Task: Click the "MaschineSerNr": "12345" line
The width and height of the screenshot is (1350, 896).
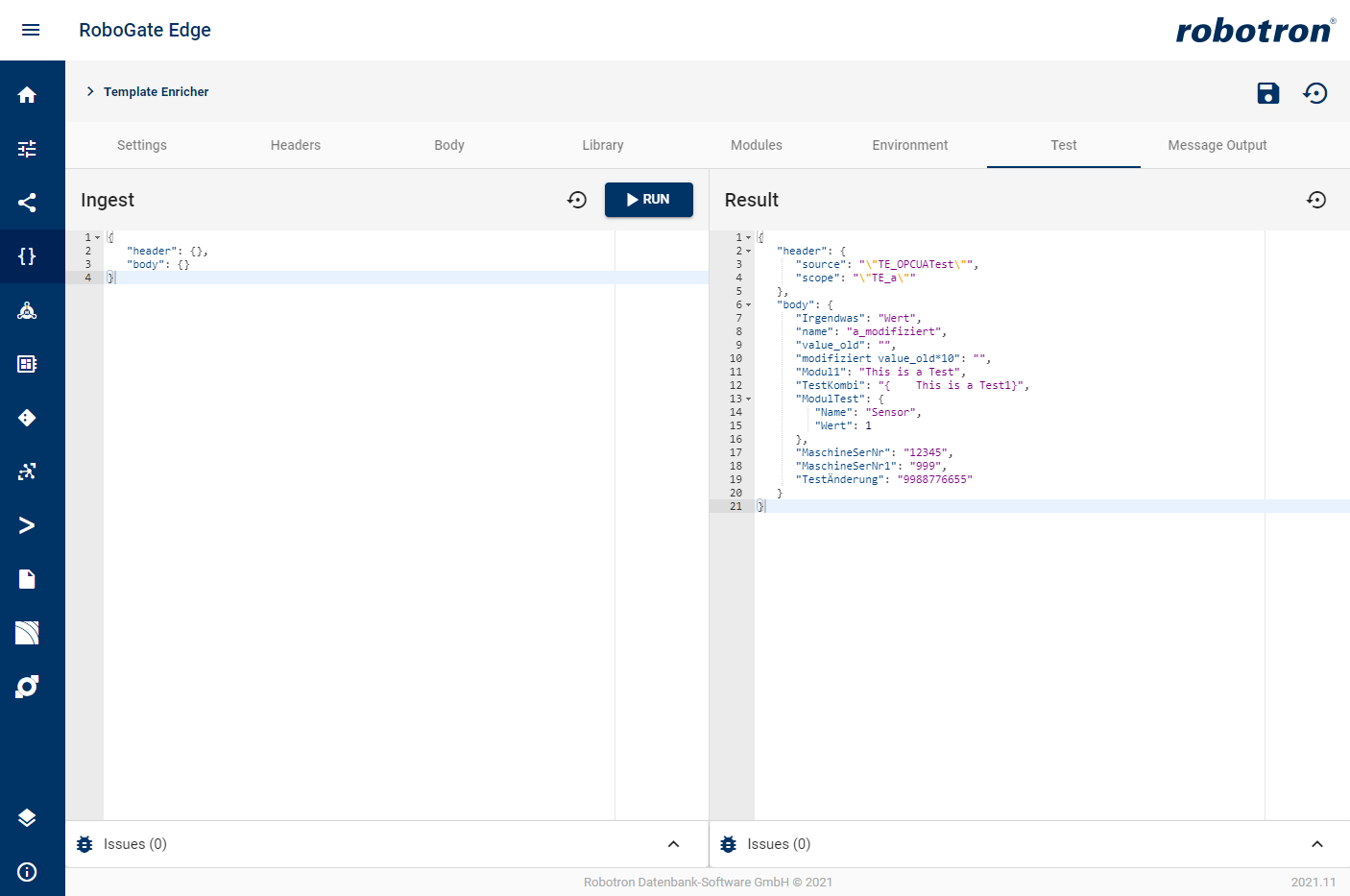Action: tap(874, 452)
